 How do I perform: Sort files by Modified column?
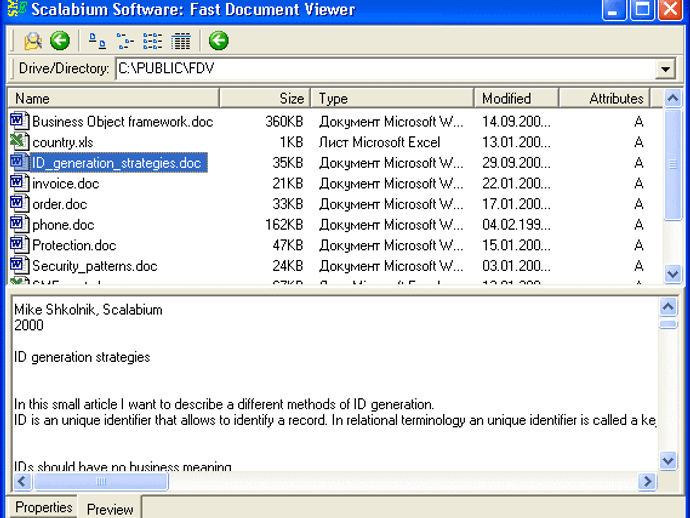point(517,98)
